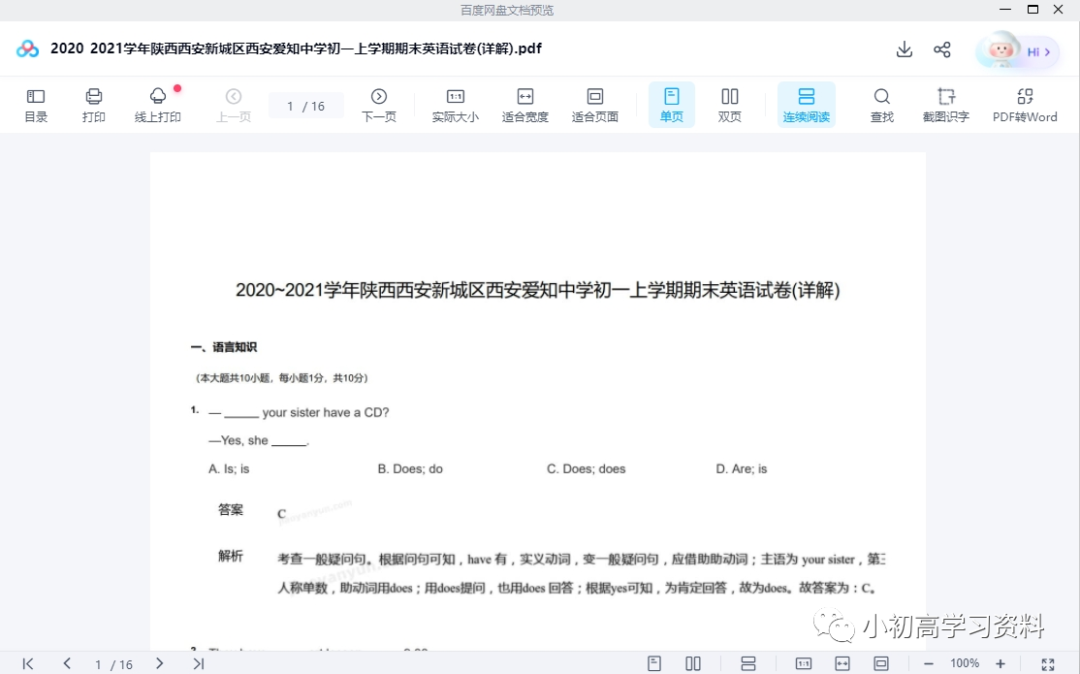Open the 查找 search tool
1080x674 pixels.
pos(882,105)
